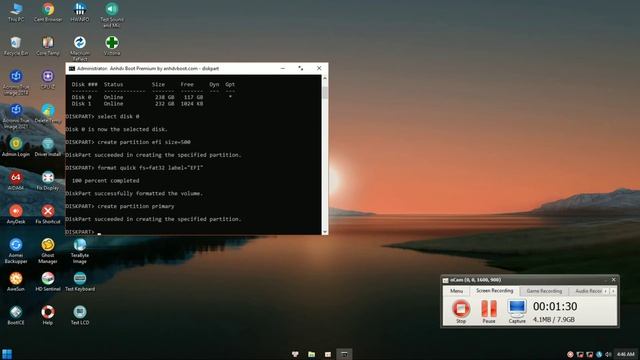The width and height of the screenshot is (640, 360).
Task: Select the Audio Recording tab in oCam
Action: pos(587,291)
